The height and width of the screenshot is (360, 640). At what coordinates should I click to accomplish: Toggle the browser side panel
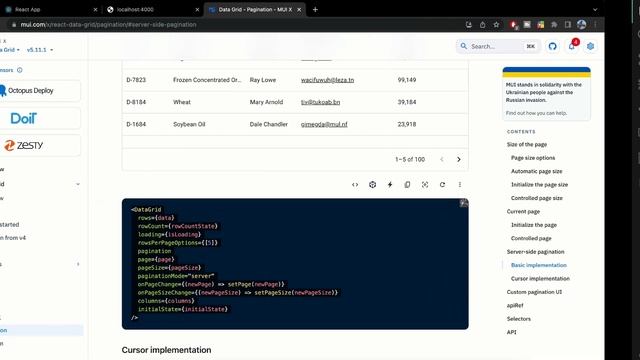(568, 24)
